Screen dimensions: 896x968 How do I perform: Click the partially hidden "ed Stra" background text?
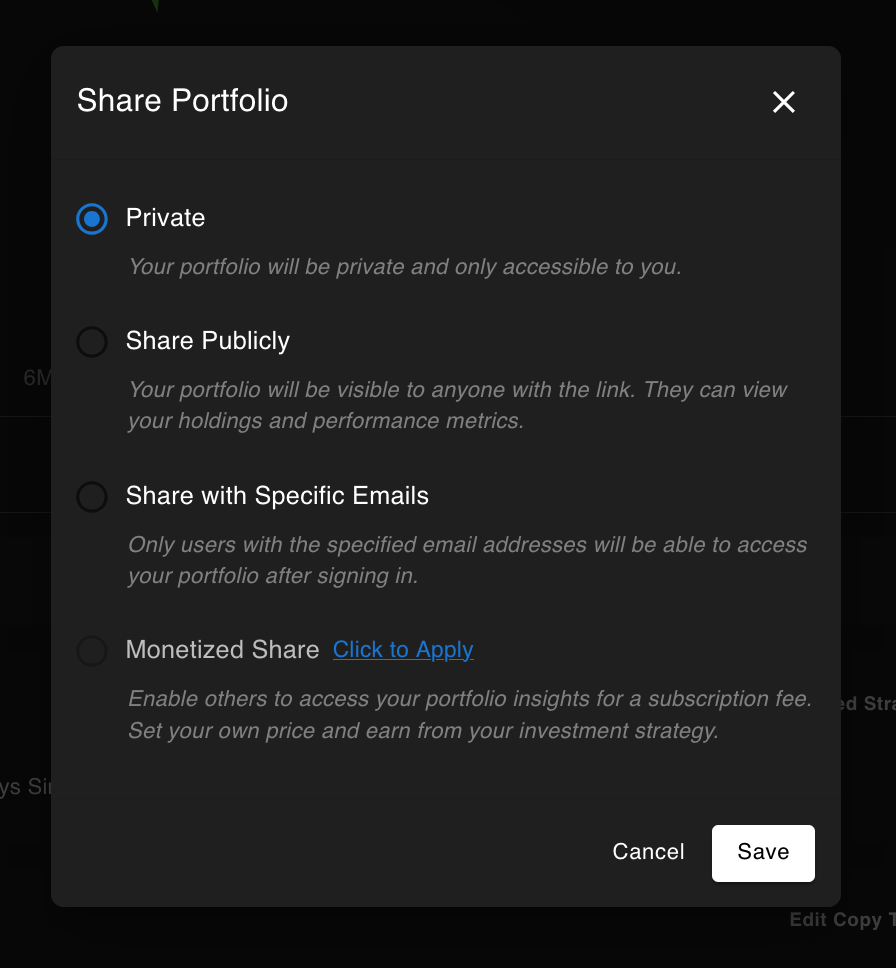(x=868, y=704)
